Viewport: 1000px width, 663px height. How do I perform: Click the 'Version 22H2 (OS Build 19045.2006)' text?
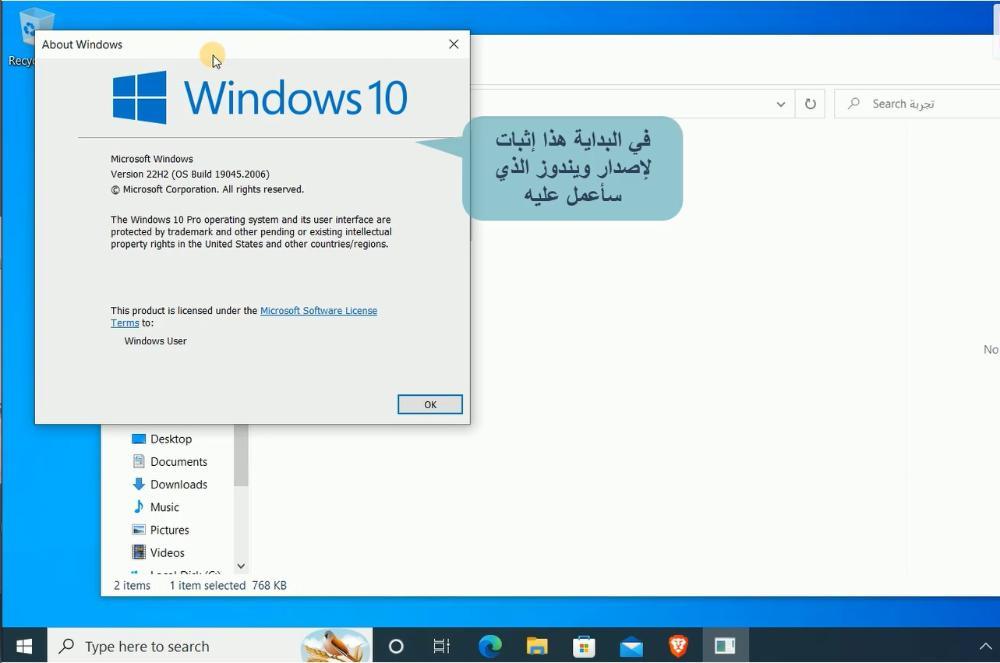click(x=190, y=174)
